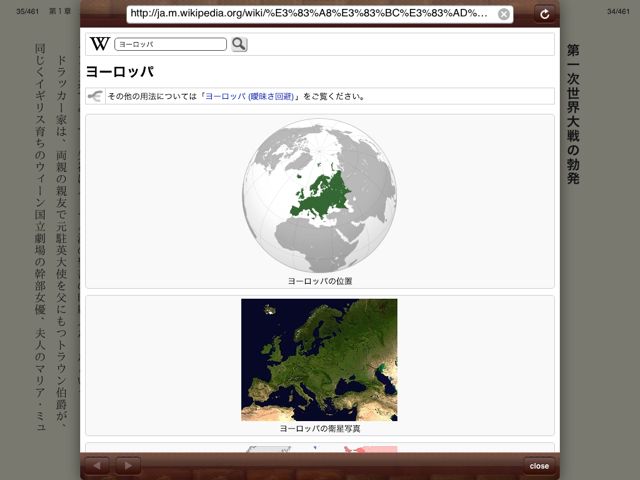This screenshot has height=480, width=640.
Task: Click the ヨーロッパの位置 caption
Action: (320, 281)
